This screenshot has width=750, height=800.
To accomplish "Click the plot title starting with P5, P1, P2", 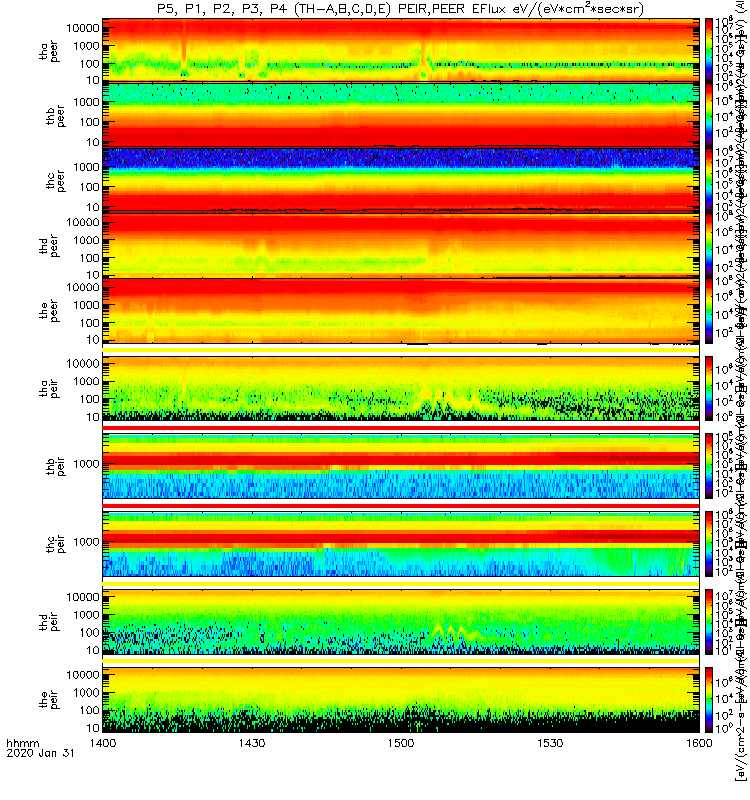I will pyautogui.click(x=401, y=9).
